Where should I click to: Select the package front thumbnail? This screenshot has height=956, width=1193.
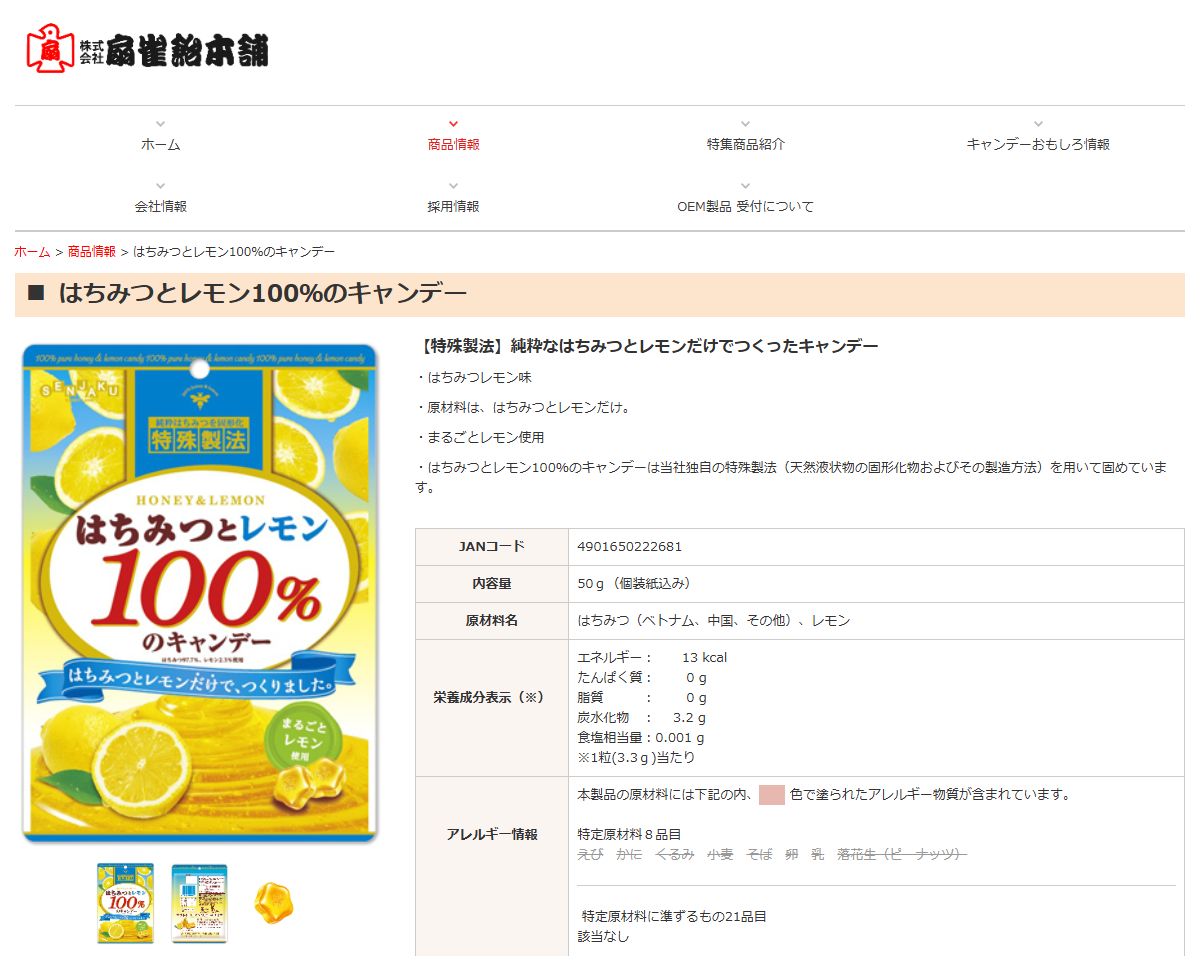[126, 903]
